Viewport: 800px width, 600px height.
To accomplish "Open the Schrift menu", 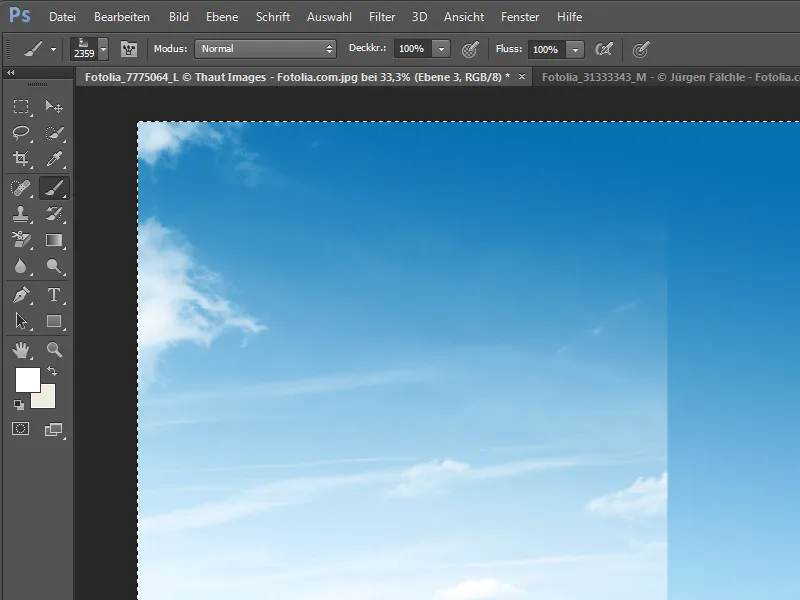I will (273, 17).
